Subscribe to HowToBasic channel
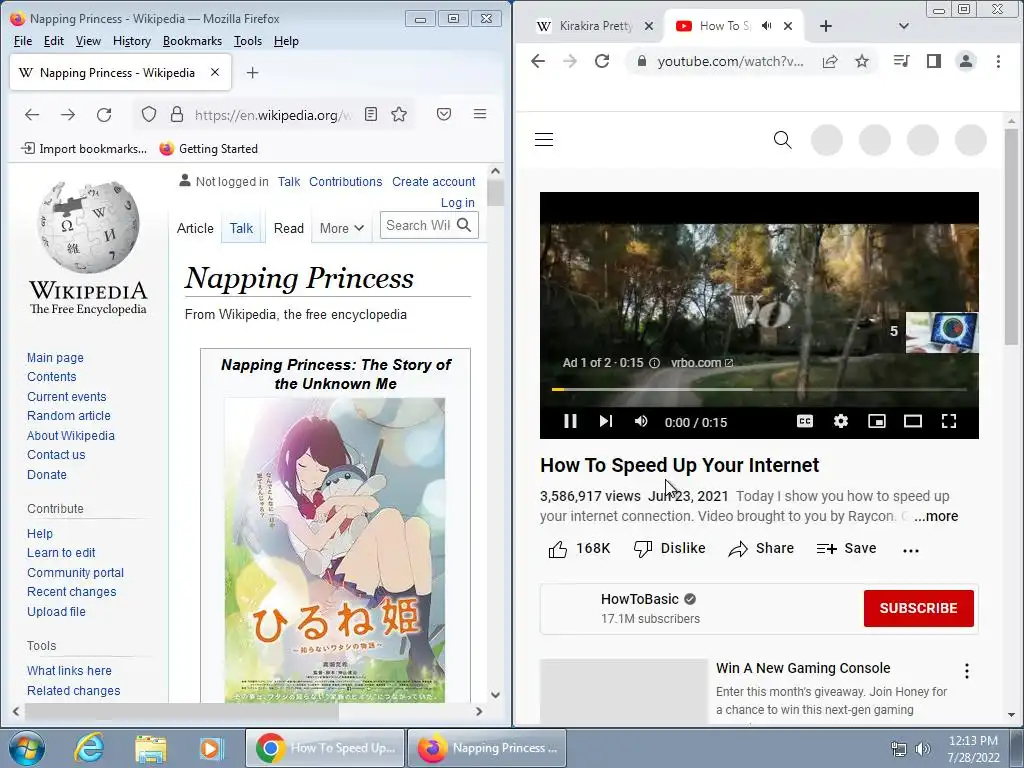1024x768 pixels. (918, 608)
